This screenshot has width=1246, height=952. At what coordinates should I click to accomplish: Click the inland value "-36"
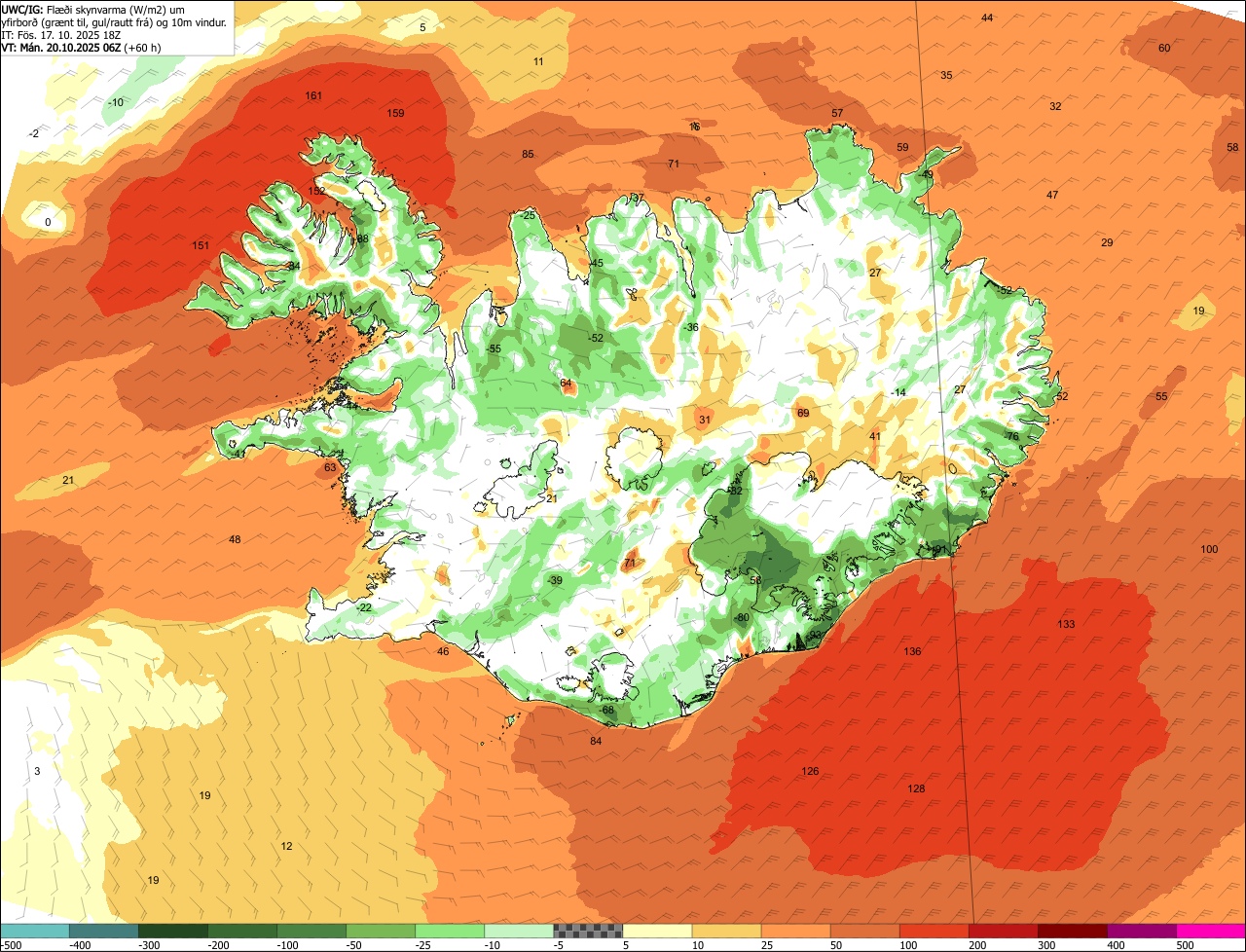coord(691,327)
